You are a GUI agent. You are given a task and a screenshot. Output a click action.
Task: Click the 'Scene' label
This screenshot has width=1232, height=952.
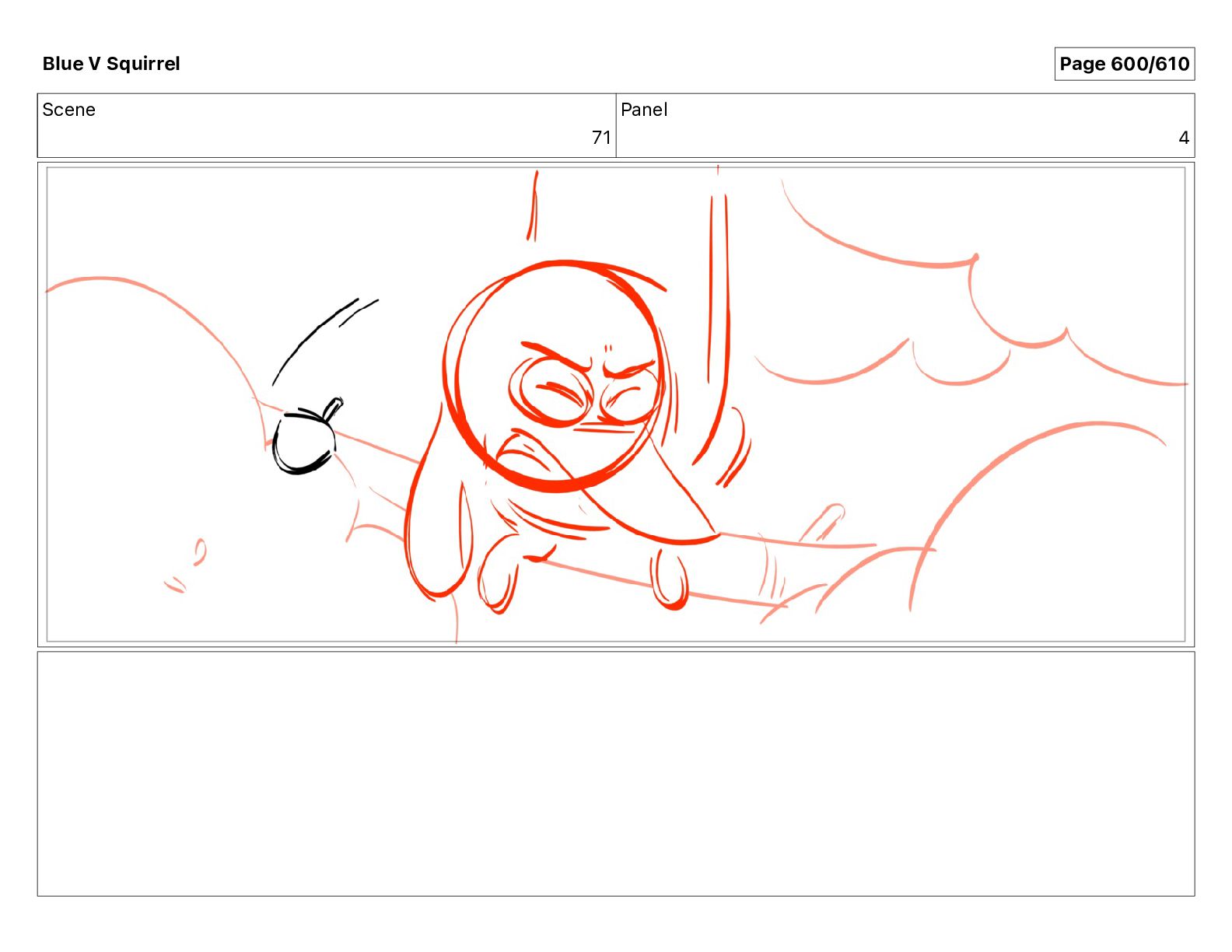tap(68, 110)
